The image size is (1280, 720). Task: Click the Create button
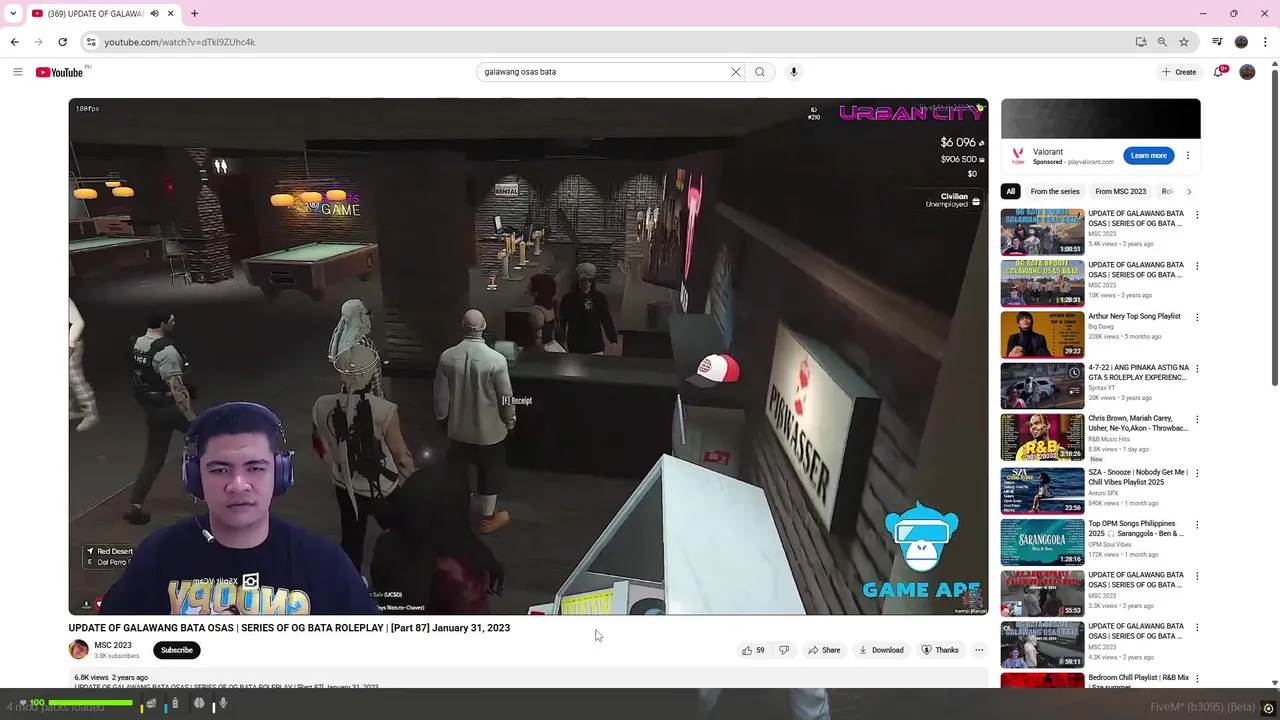pyautogui.click(x=1179, y=72)
